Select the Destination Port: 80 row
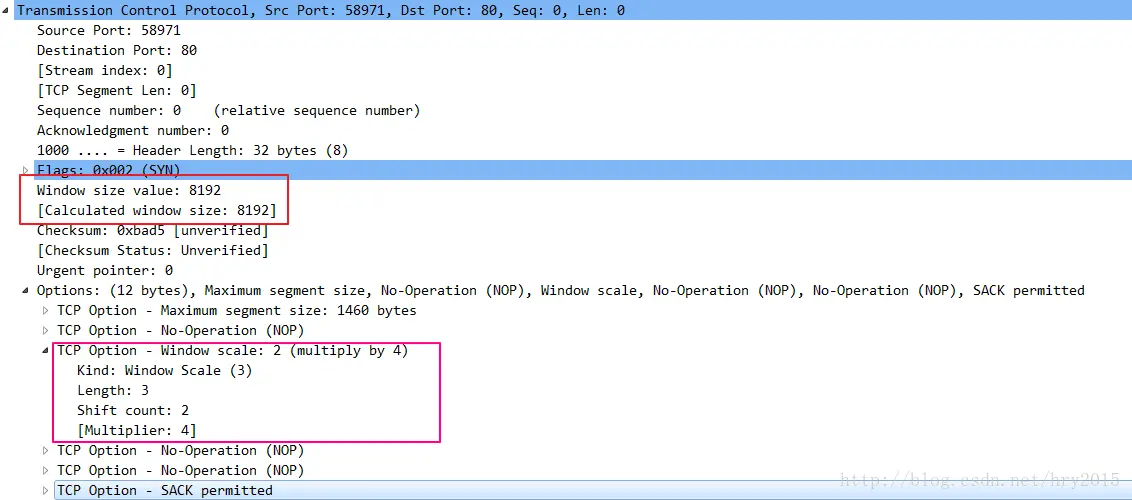The width and height of the screenshot is (1132, 500). pos(116,51)
